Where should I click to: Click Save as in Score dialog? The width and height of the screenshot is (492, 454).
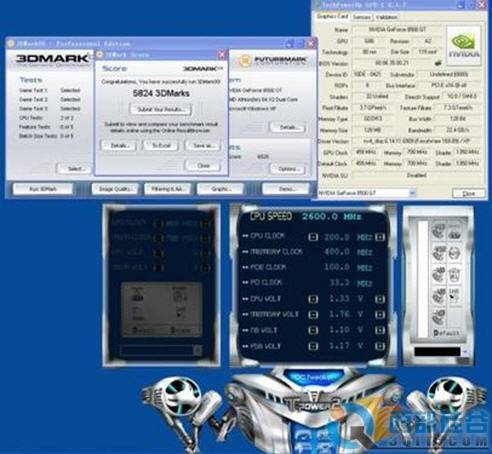coord(203,146)
